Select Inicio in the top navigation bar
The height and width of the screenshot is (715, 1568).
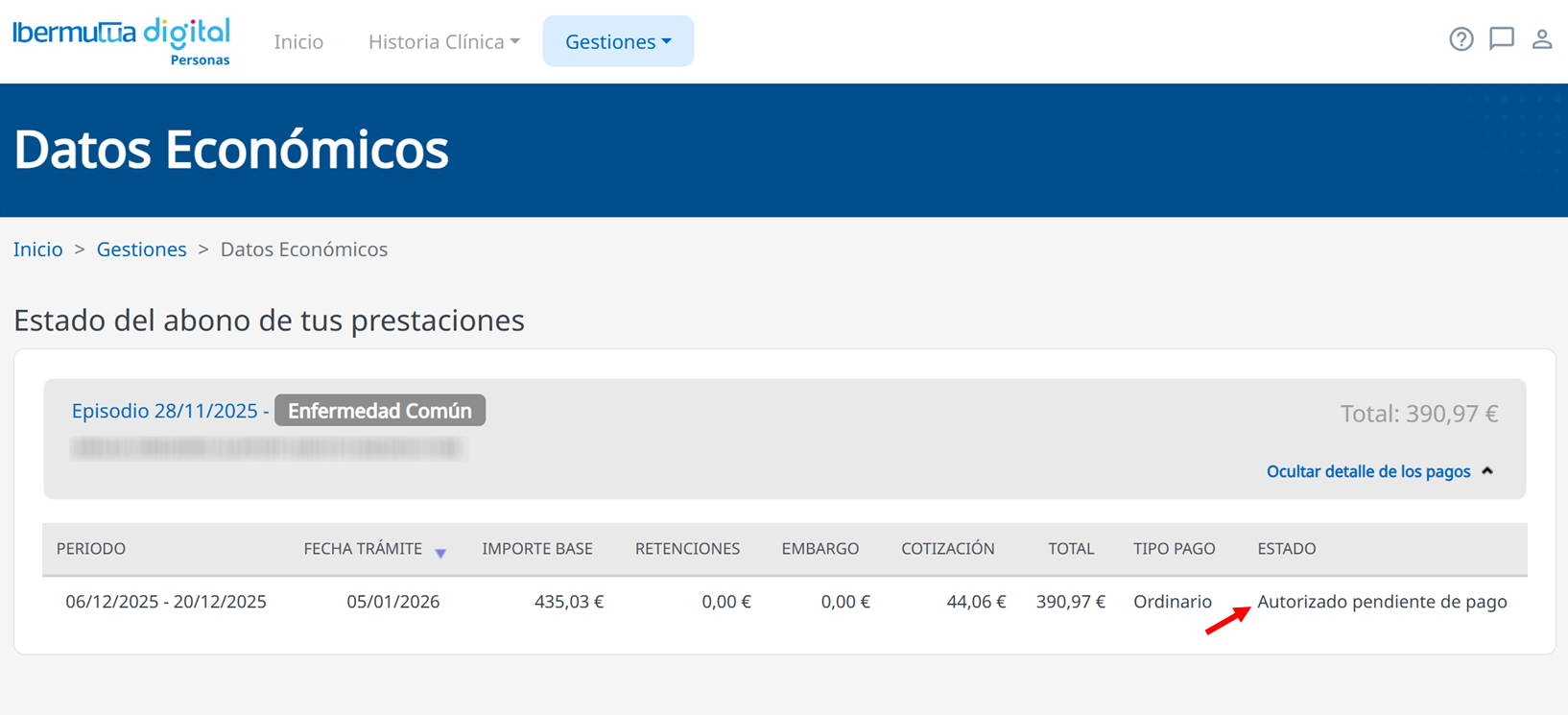tap(298, 41)
